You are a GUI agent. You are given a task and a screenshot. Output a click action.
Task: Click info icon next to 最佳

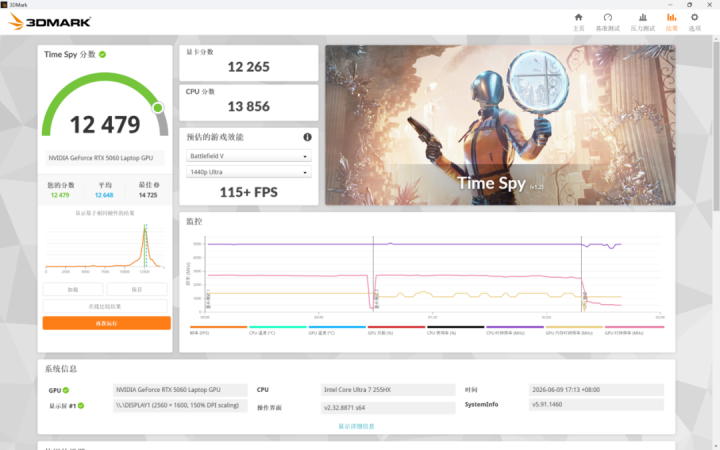pyautogui.click(x=157, y=185)
